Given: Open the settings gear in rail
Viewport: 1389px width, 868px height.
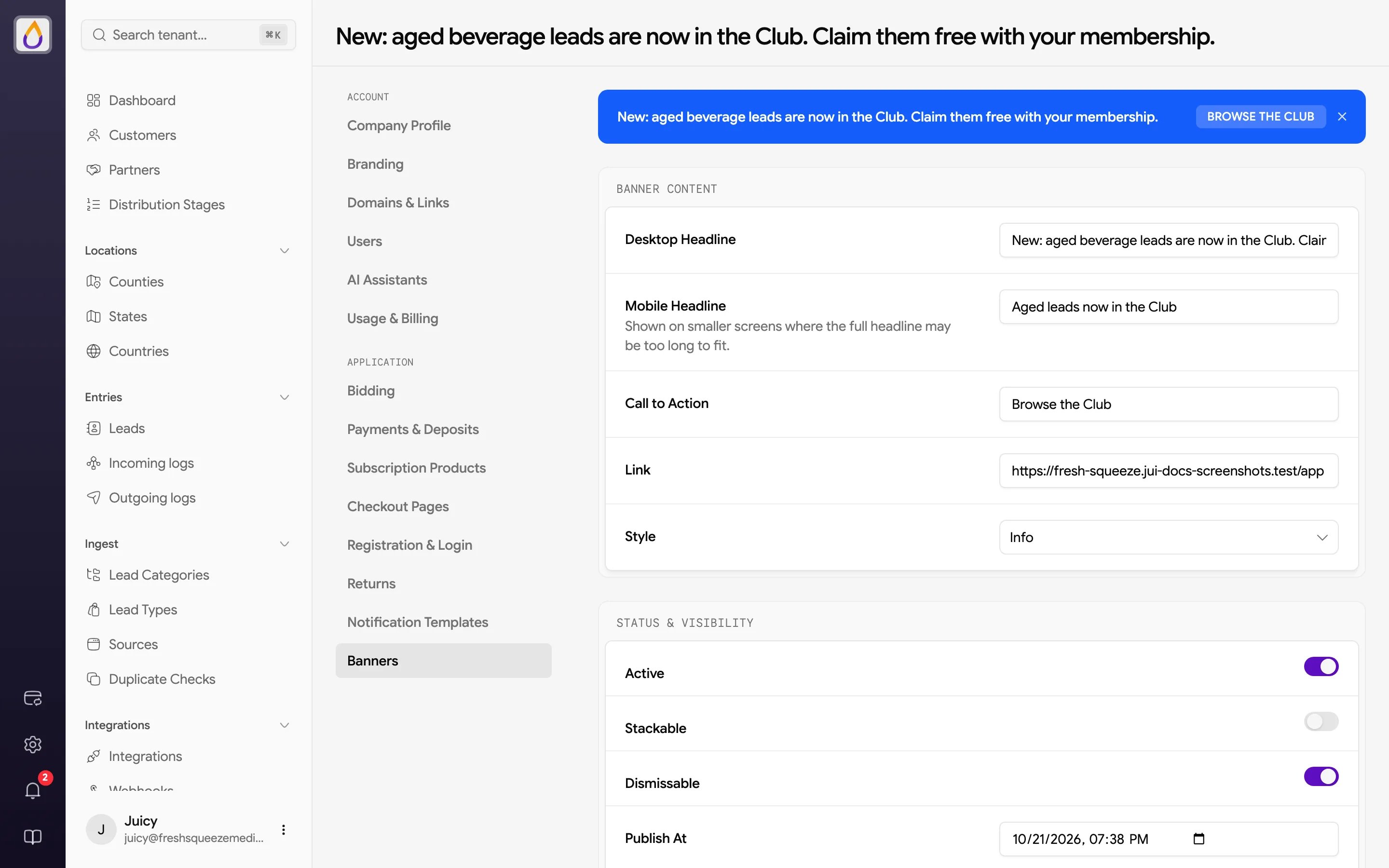Looking at the screenshot, I should (33, 745).
